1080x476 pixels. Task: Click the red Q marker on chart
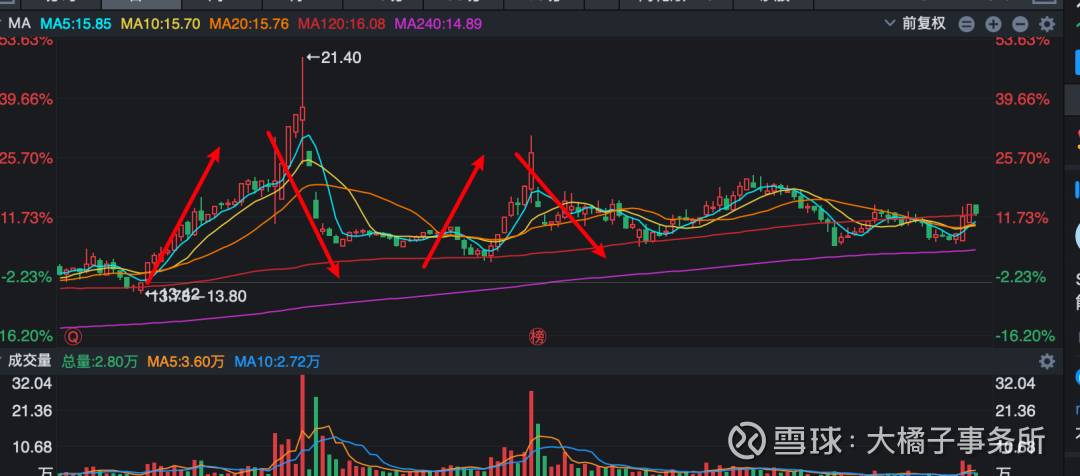pyautogui.click(x=73, y=337)
